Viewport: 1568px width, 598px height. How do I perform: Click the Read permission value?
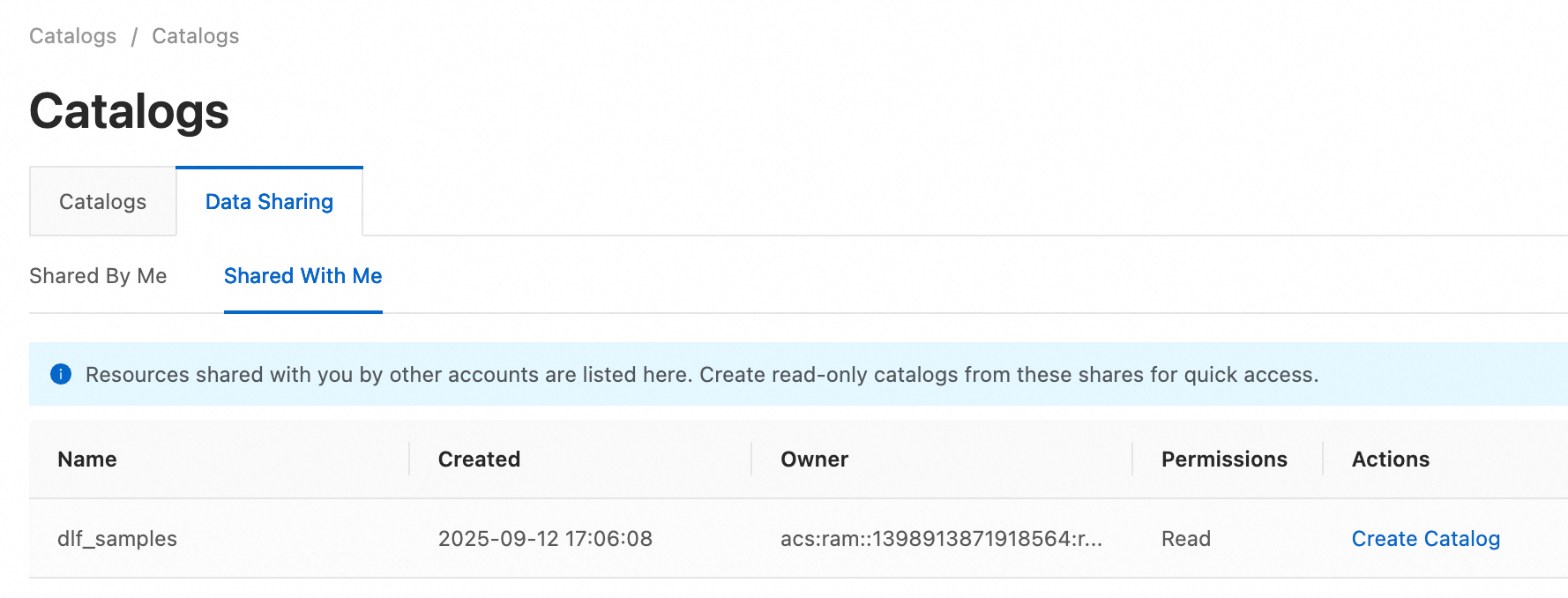1185,538
